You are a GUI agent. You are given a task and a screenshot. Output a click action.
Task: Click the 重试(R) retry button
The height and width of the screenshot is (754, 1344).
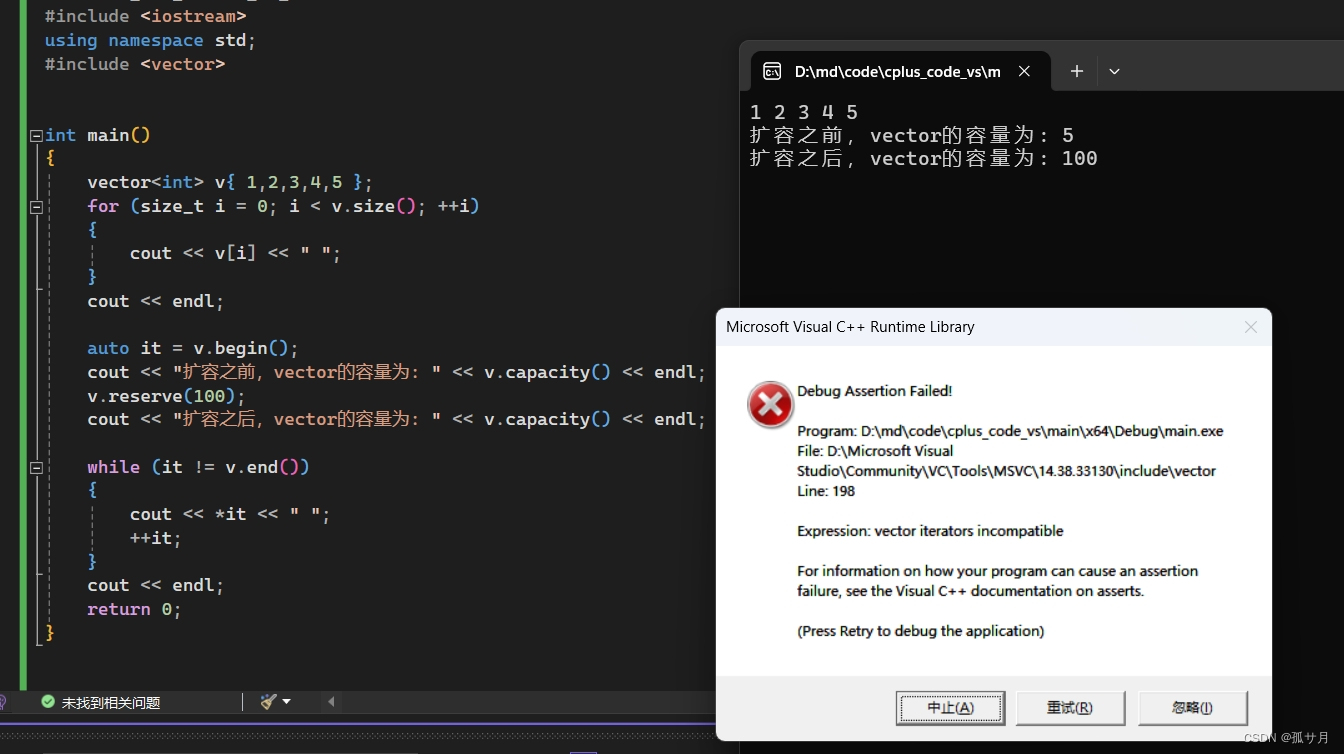click(x=1070, y=708)
